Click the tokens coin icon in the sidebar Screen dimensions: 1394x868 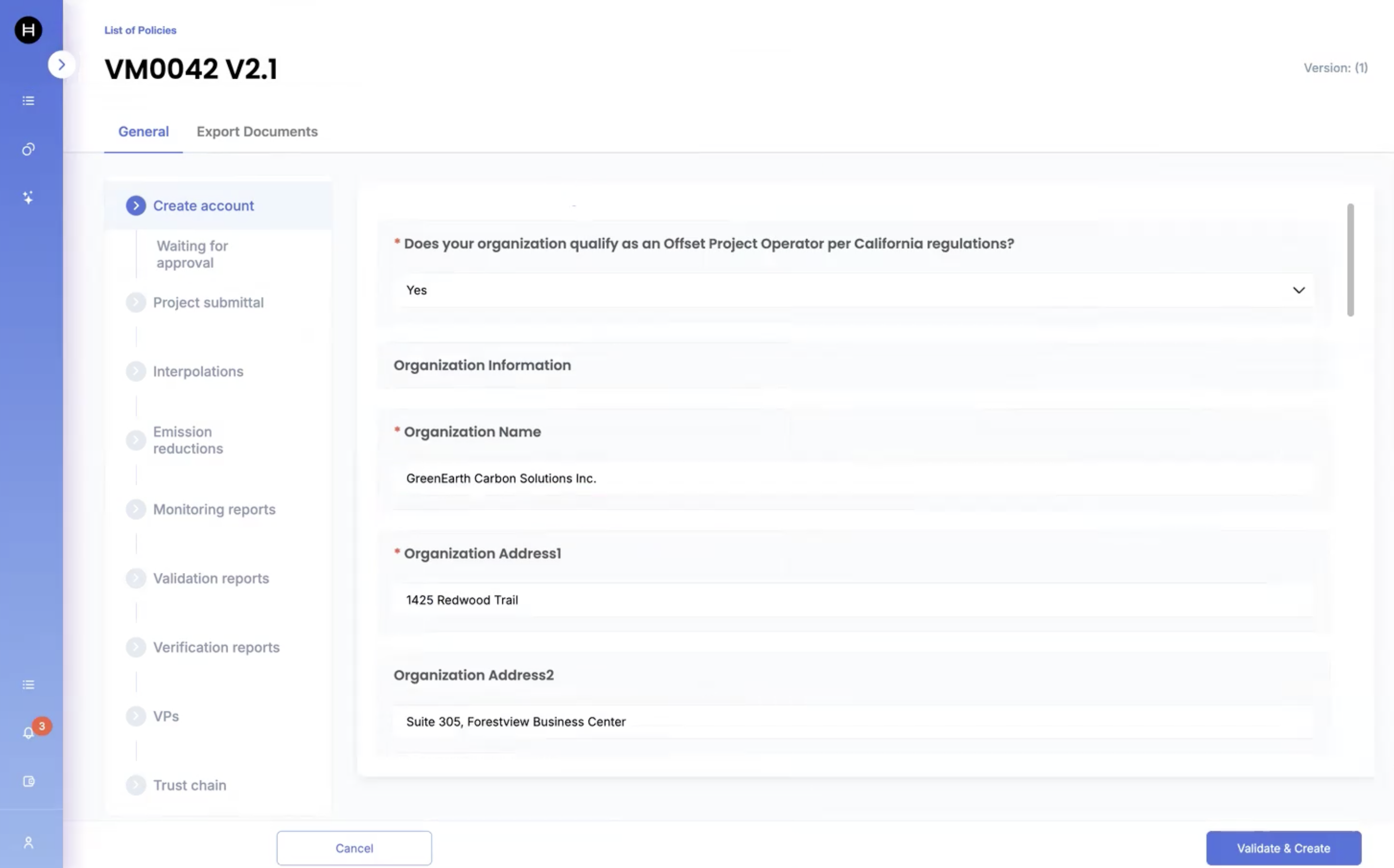point(28,149)
